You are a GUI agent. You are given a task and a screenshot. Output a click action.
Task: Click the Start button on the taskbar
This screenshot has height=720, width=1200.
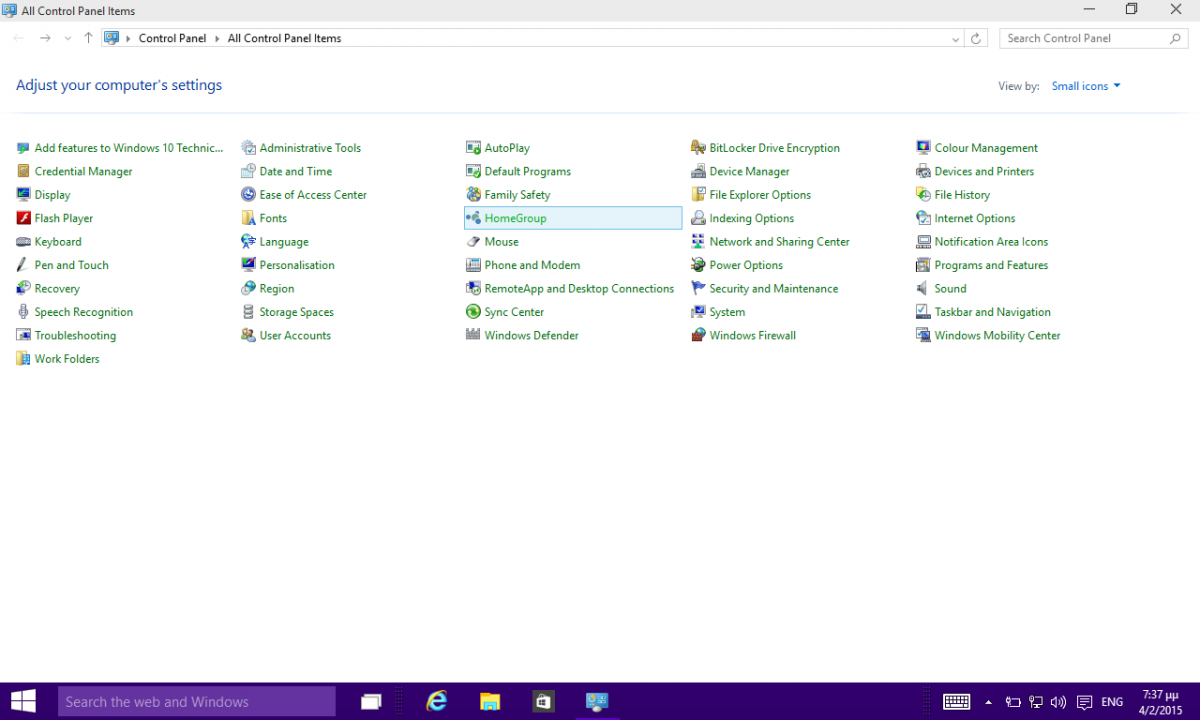click(23, 701)
